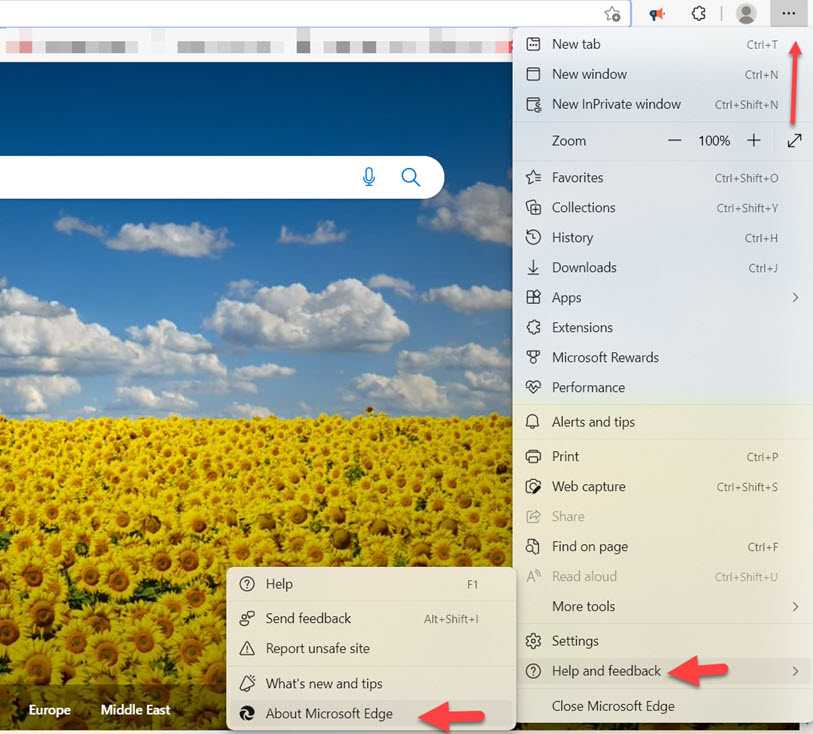813x734 pixels.
Task: Open the Extensions puzzle icon in toolbar
Action: [x=699, y=14]
